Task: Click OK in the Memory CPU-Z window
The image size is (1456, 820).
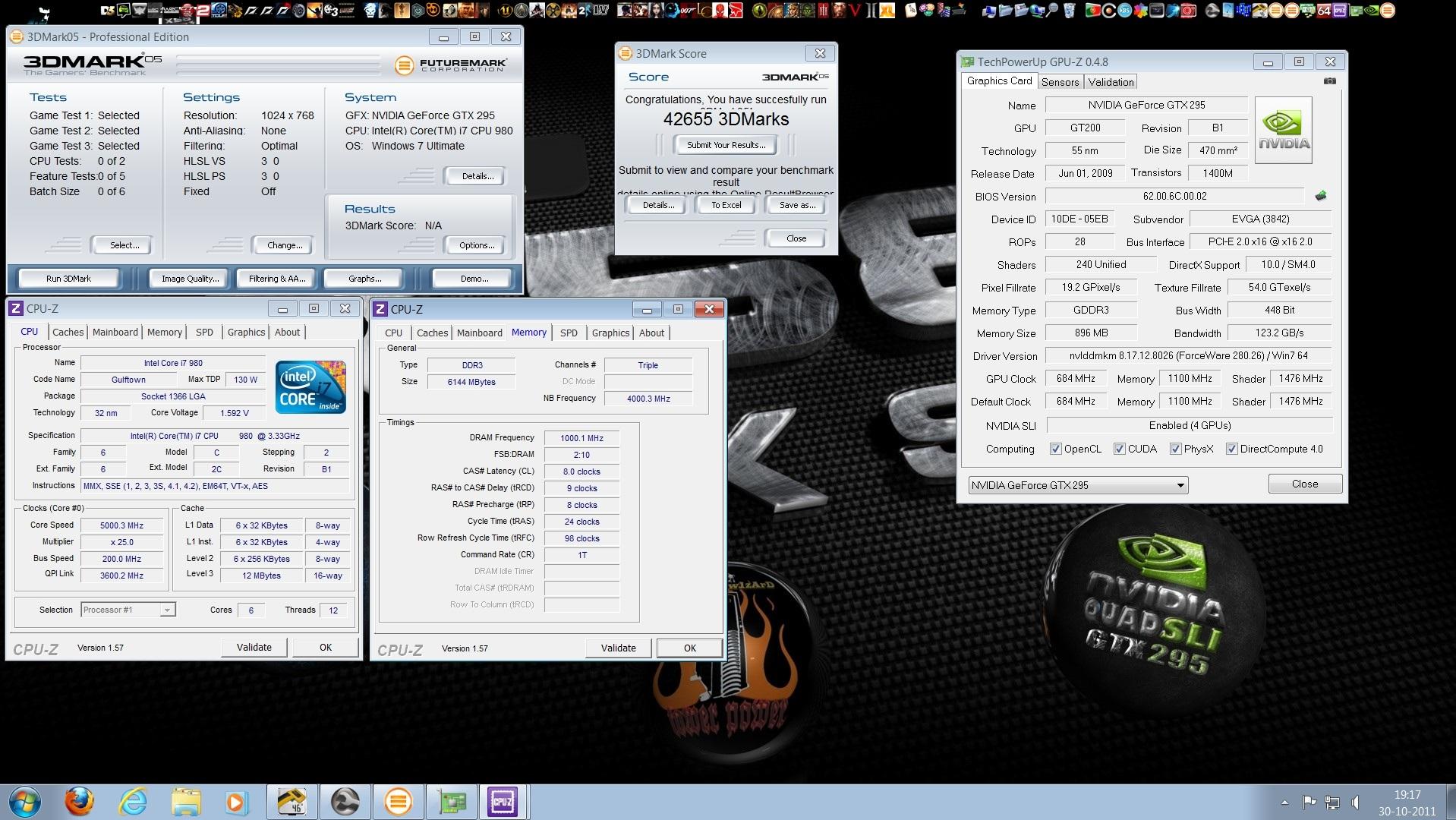Action: click(689, 648)
